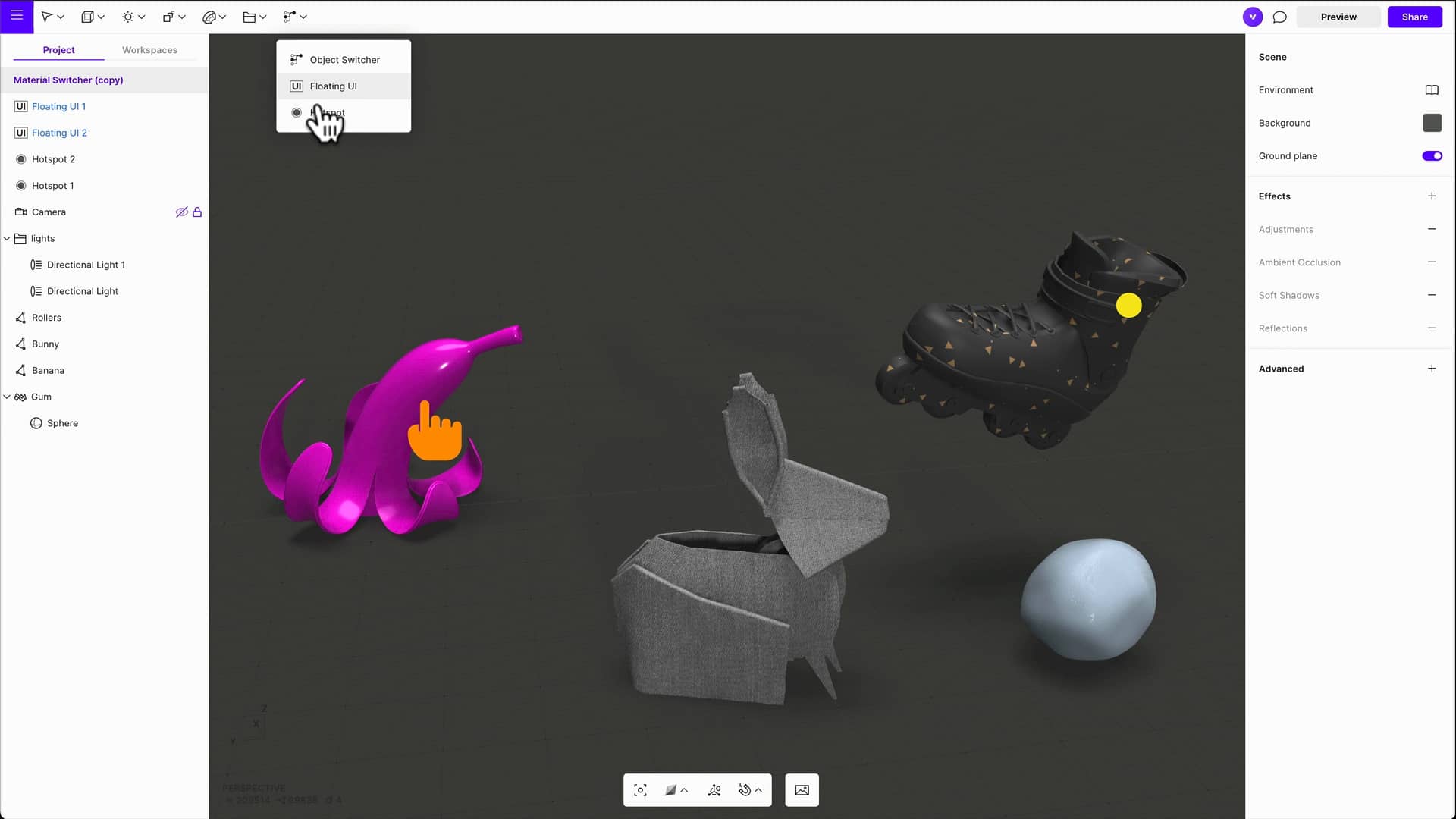This screenshot has width=1456, height=819.
Task: Click the library folder tool in the toolbar
Action: [x=250, y=16]
